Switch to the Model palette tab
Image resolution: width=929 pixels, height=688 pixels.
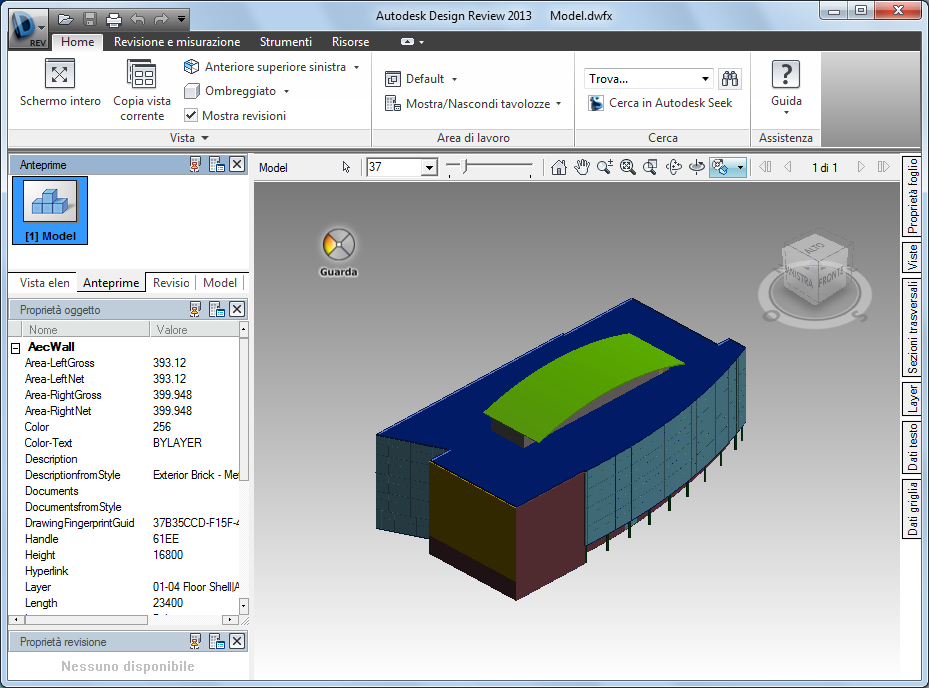tap(220, 283)
